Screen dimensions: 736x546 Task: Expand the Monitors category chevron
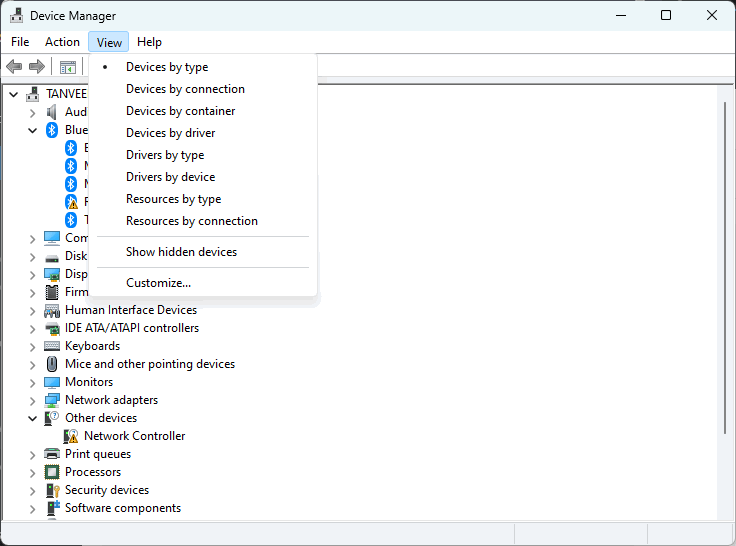32,383
